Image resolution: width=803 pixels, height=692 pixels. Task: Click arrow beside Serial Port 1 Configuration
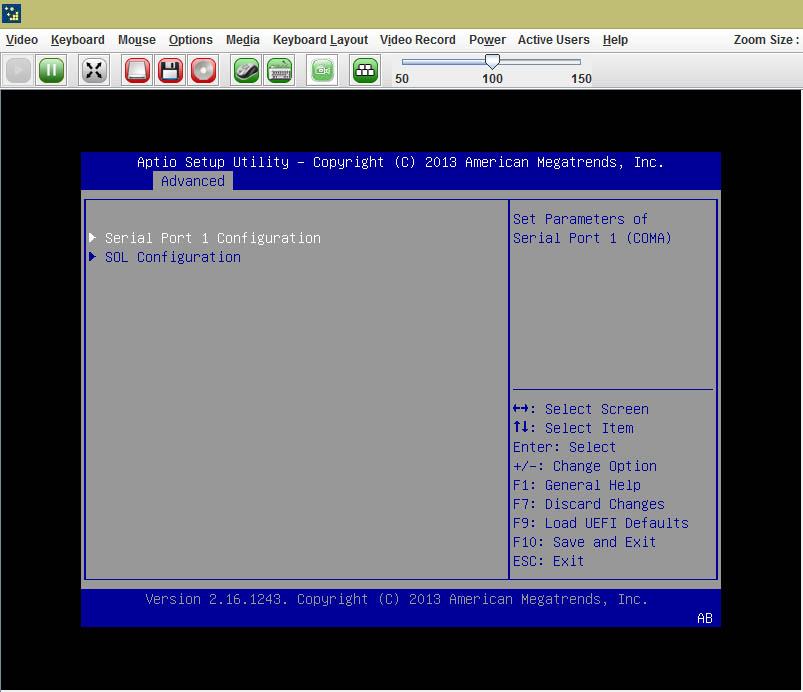(92, 237)
